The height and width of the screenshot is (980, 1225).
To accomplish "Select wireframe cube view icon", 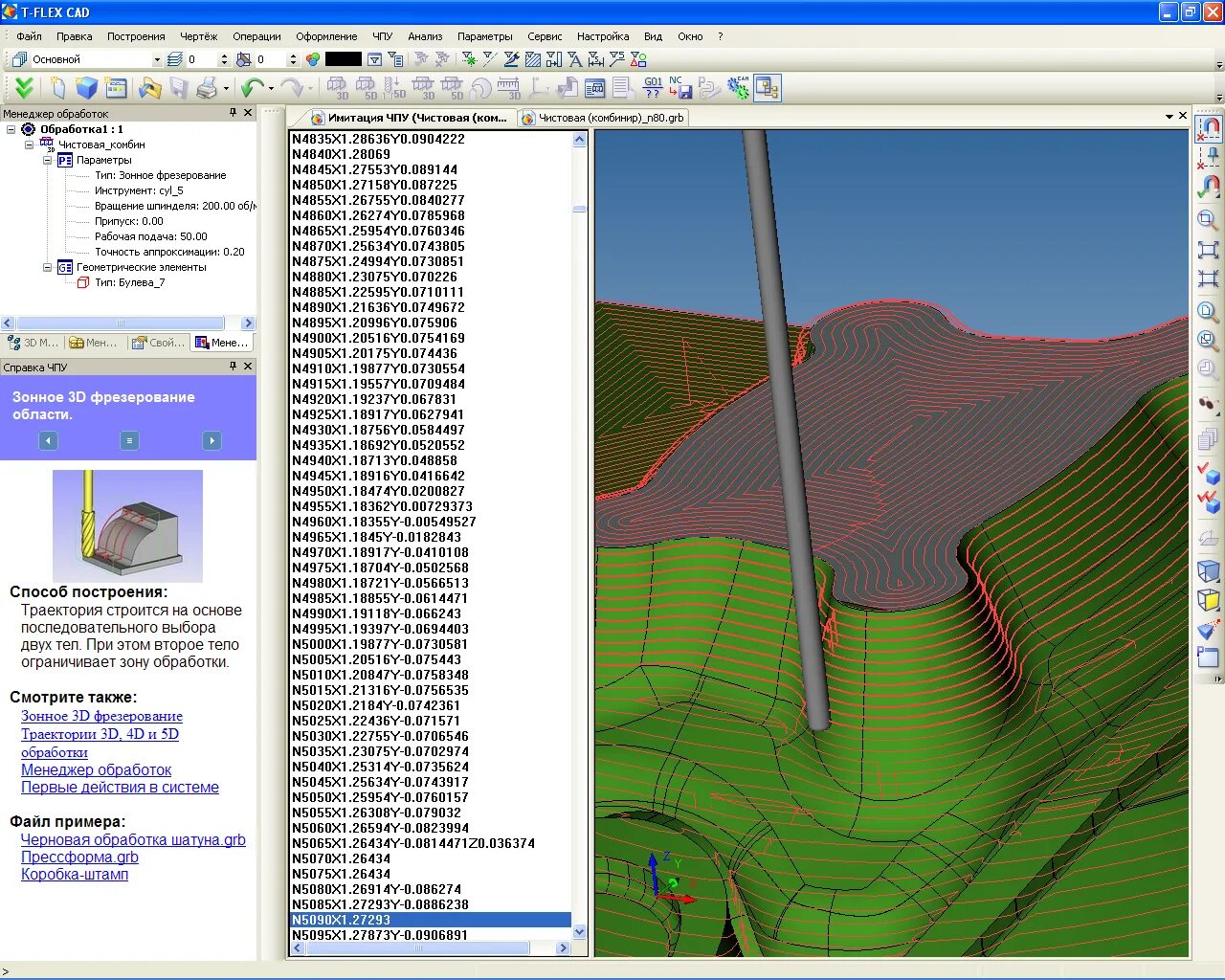I will (x=1209, y=571).
